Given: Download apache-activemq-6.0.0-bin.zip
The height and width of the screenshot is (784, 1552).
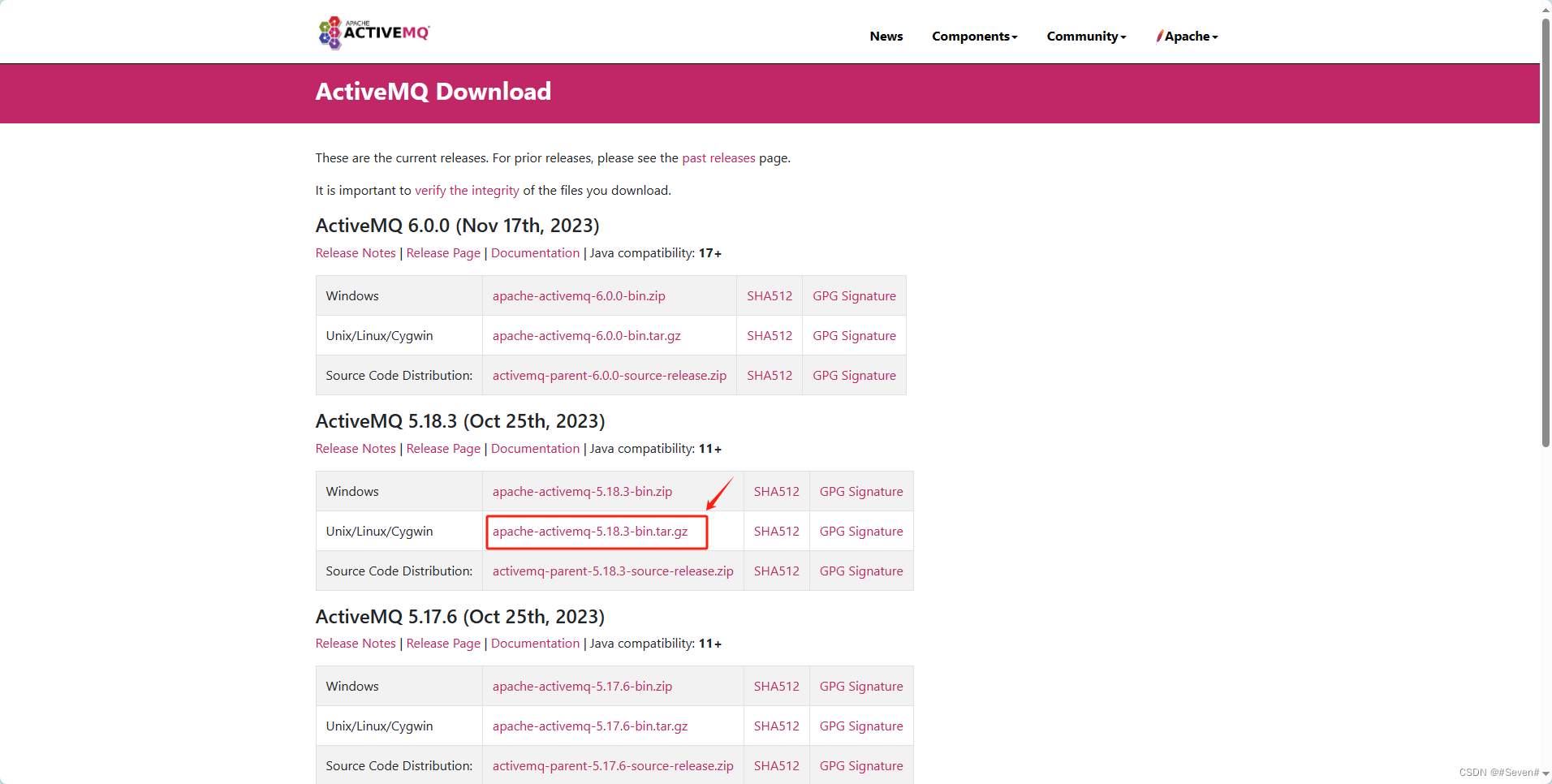Looking at the screenshot, I should 579,296.
